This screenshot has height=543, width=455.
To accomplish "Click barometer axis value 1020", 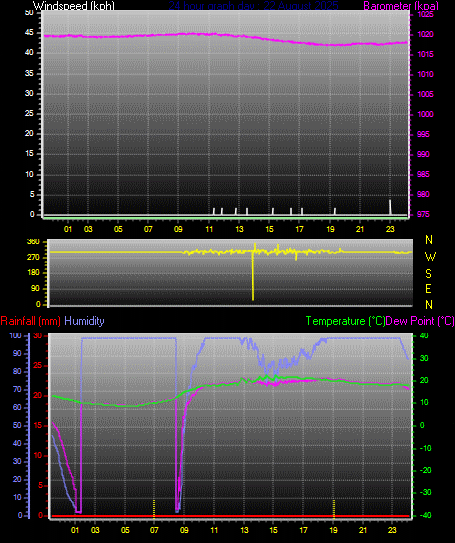I will pos(425,34).
